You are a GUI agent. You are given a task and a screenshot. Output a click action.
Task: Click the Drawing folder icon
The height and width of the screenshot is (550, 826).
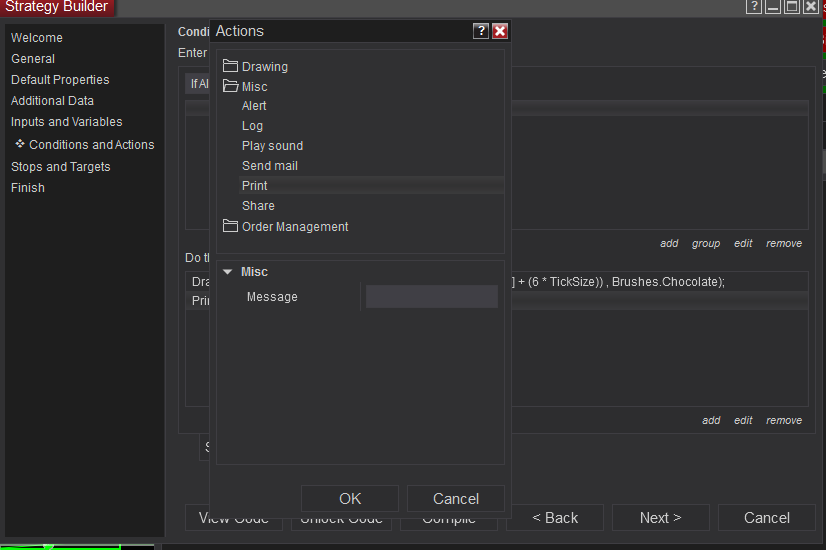pos(230,67)
